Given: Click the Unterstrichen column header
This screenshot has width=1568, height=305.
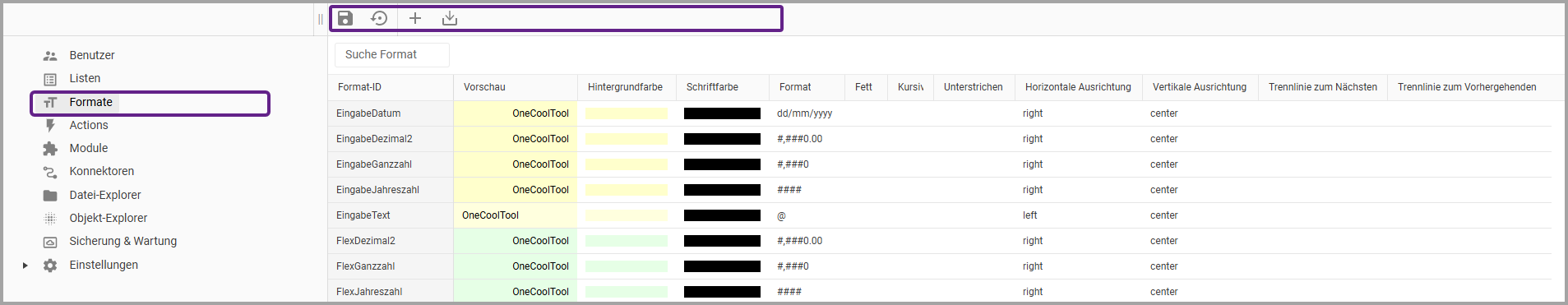Looking at the screenshot, I should point(974,87).
